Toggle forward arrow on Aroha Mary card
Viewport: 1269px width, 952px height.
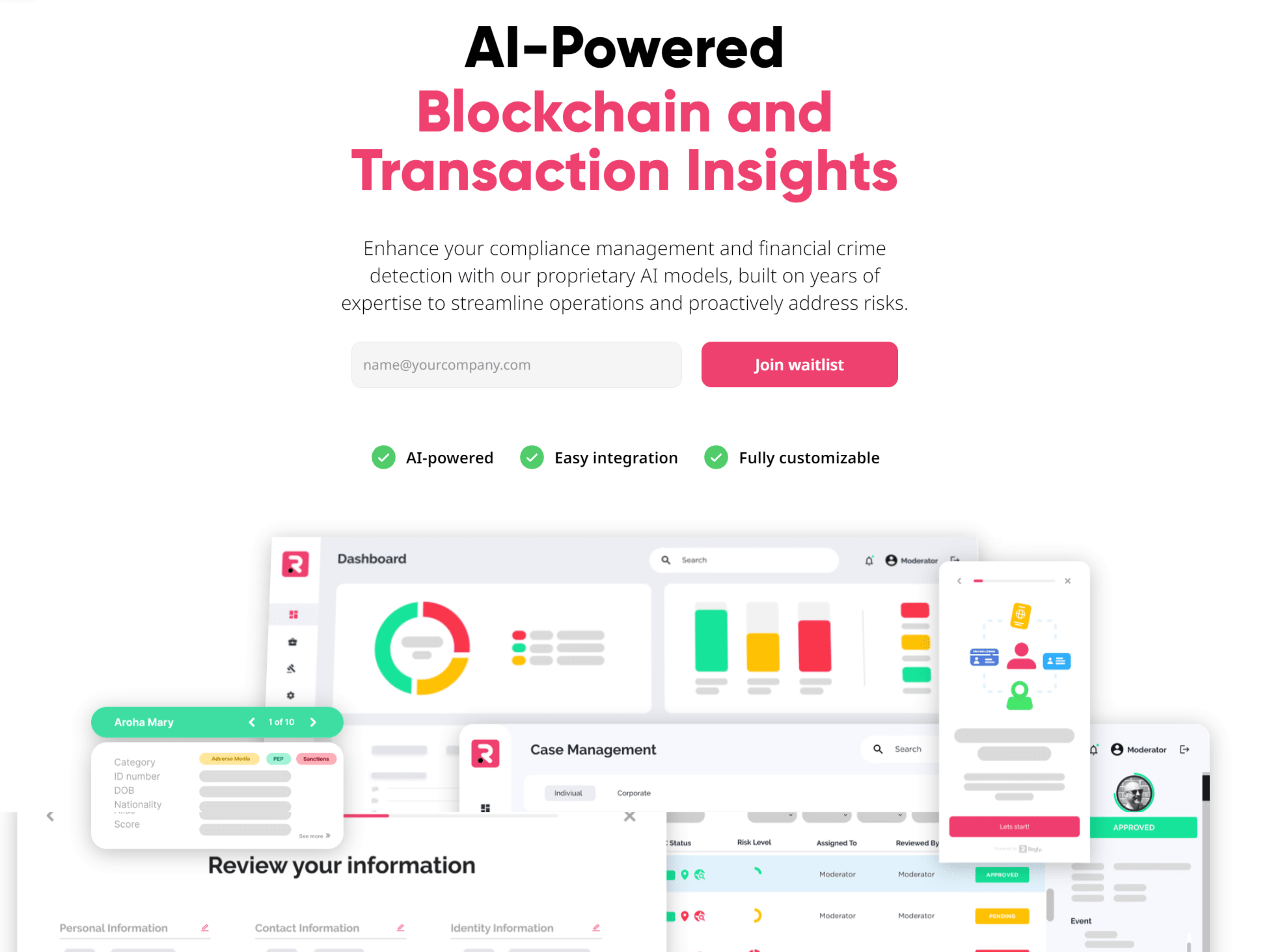[316, 720]
